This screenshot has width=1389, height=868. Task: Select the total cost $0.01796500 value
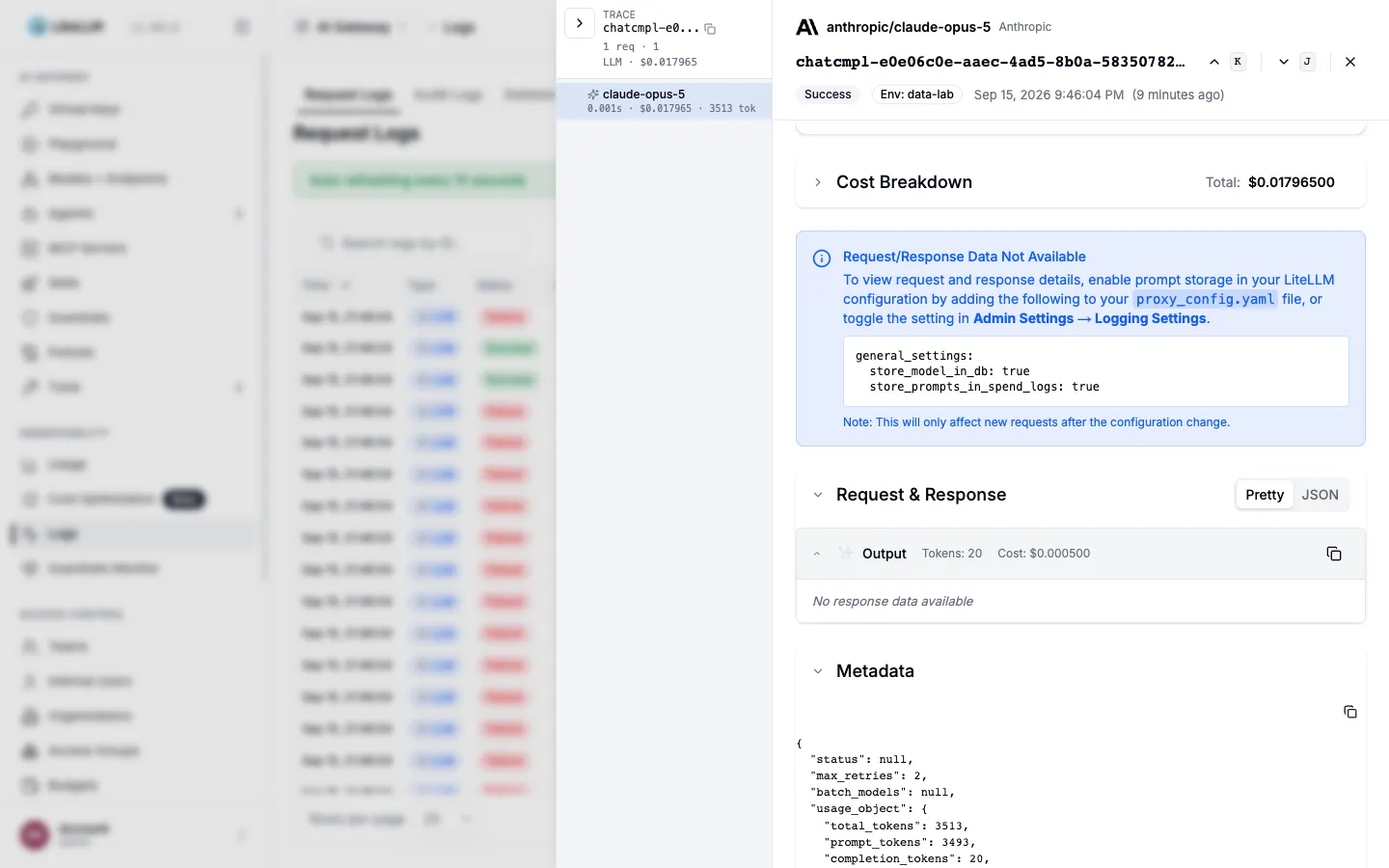coord(1292,182)
